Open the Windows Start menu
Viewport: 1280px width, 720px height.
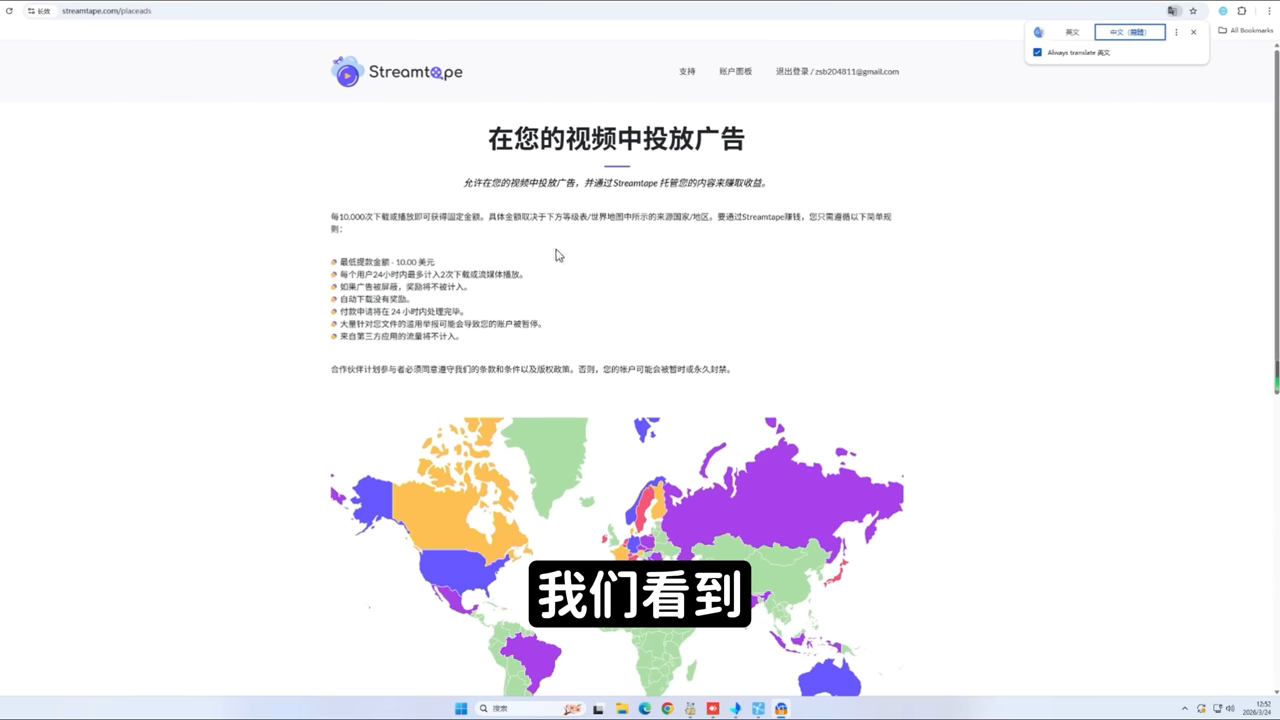[x=461, y=708]
